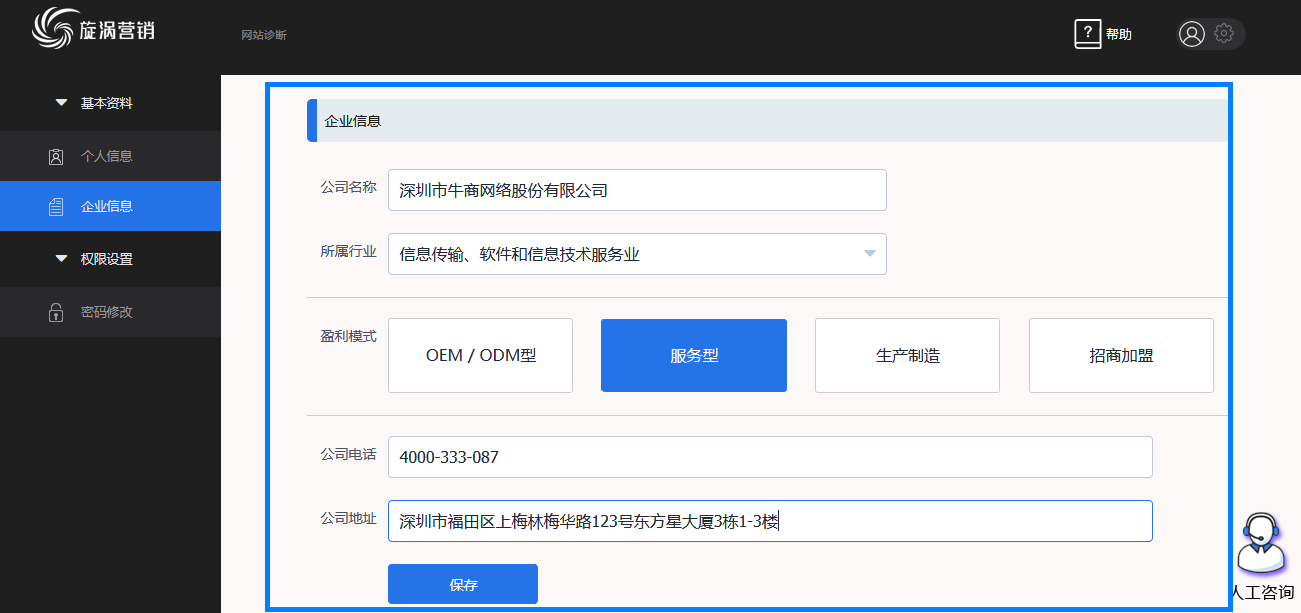Choose the OEM / ODM型 profit mode
1301x613 pixels.
(x=480, y=356)
